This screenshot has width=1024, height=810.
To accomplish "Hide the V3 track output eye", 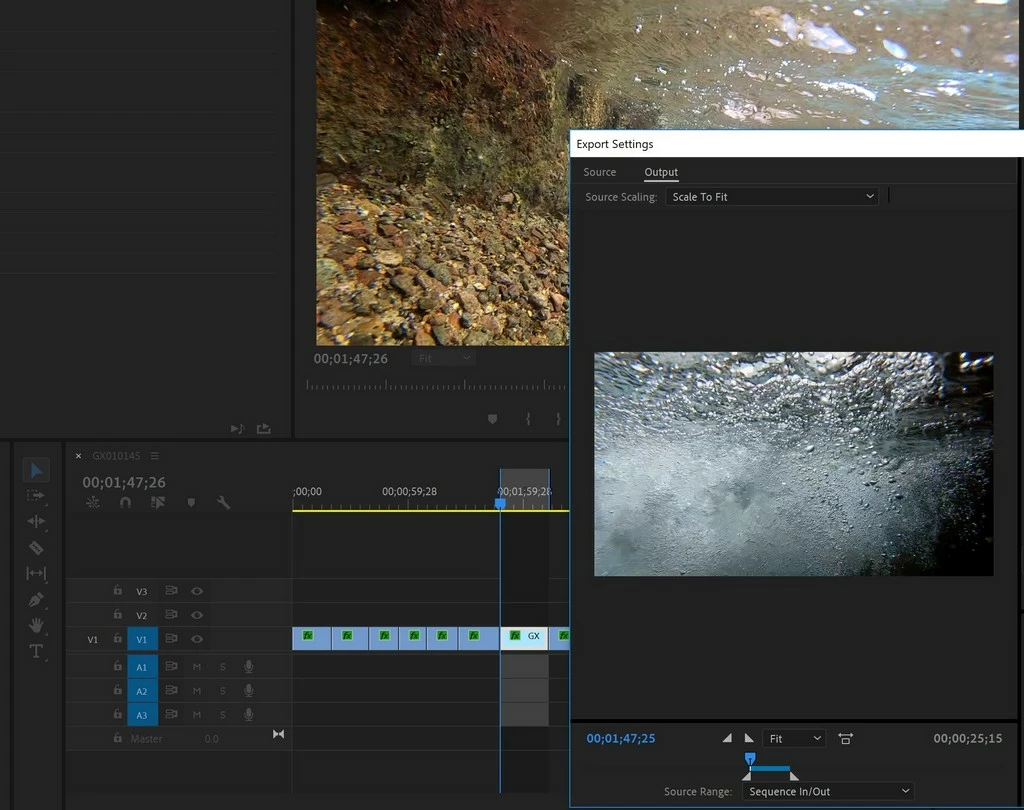I will pyautogui.click(x=197, y=591).
